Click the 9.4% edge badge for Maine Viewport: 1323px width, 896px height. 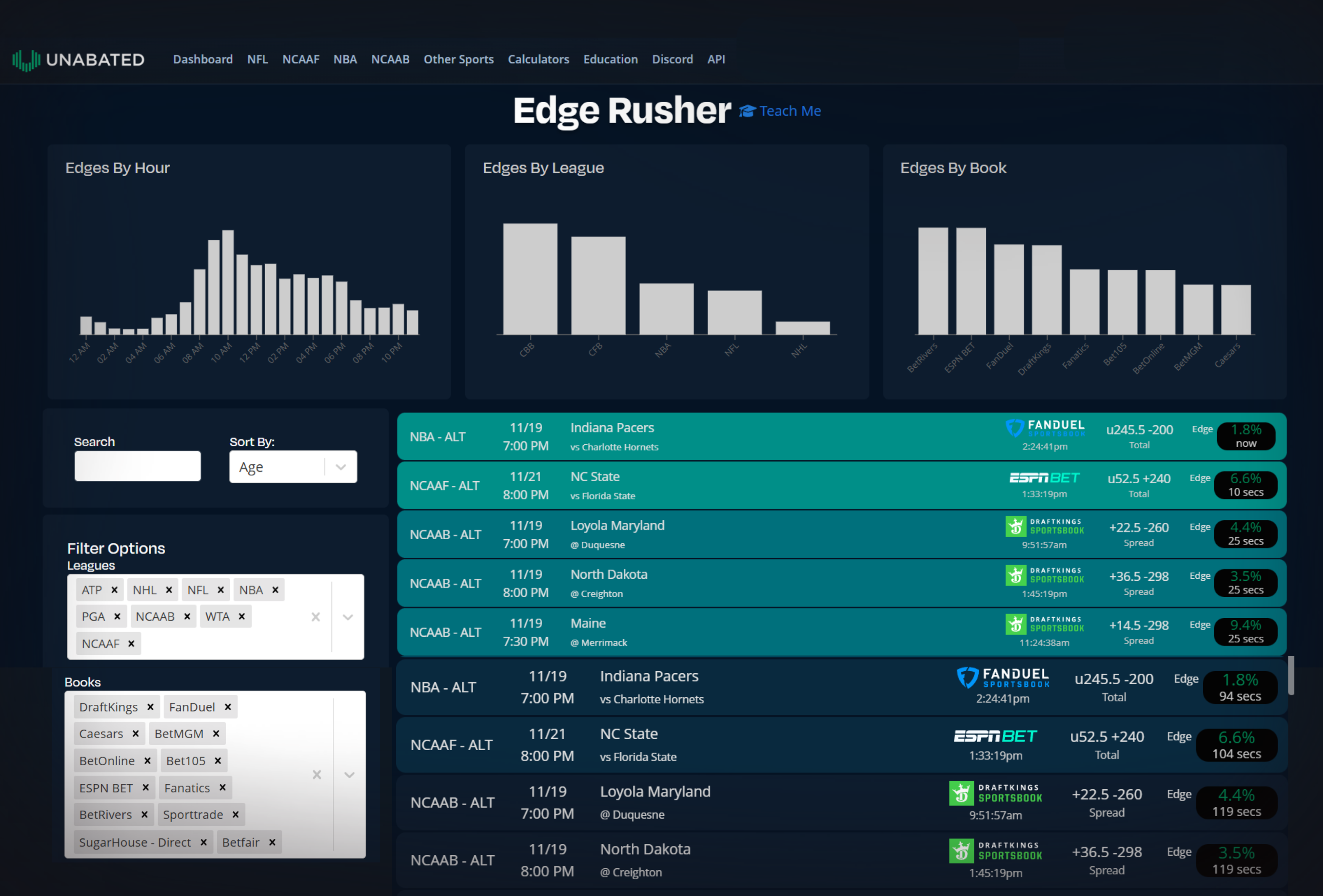point(1246,632)
